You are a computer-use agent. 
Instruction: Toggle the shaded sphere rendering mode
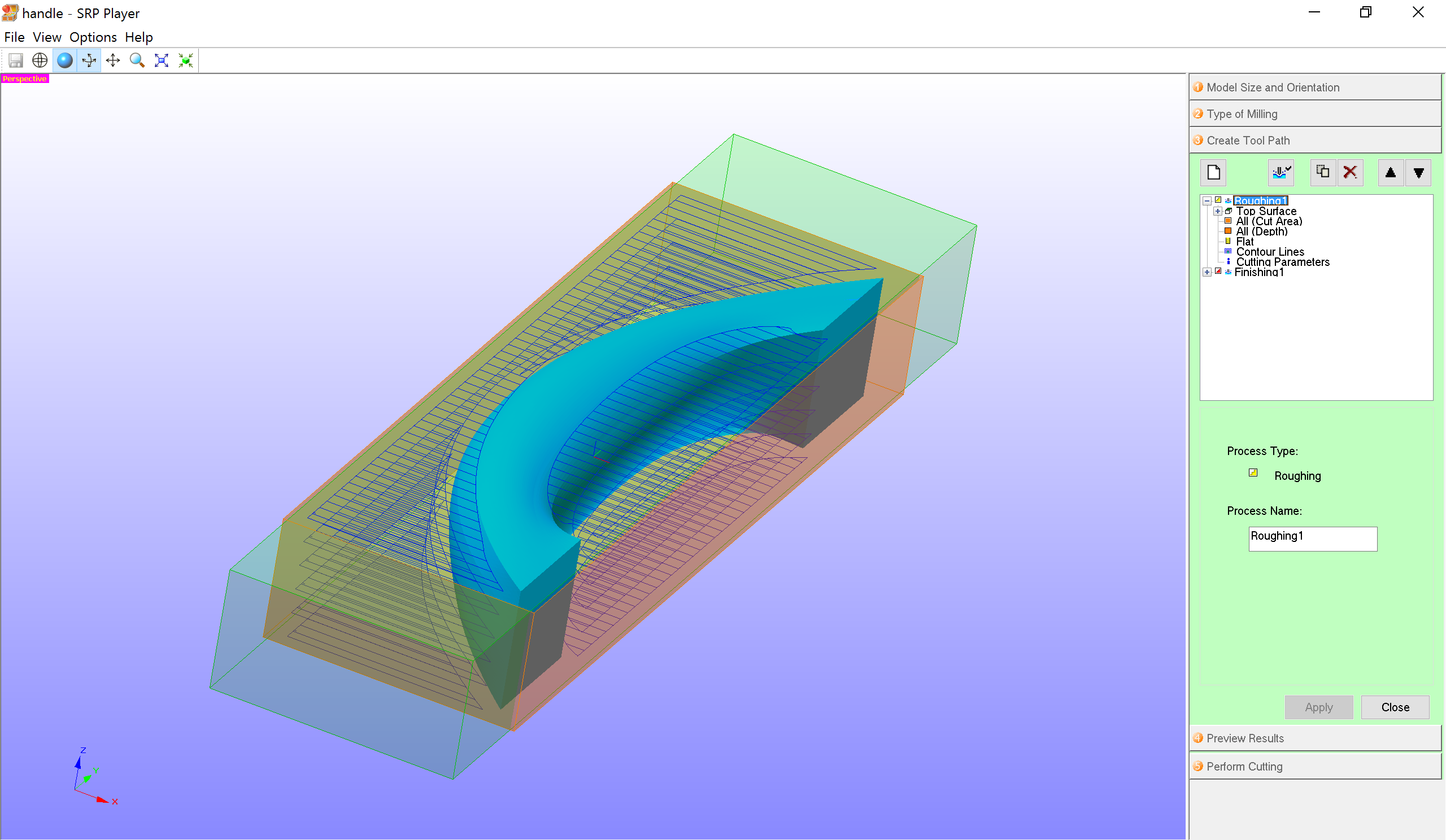65,60
